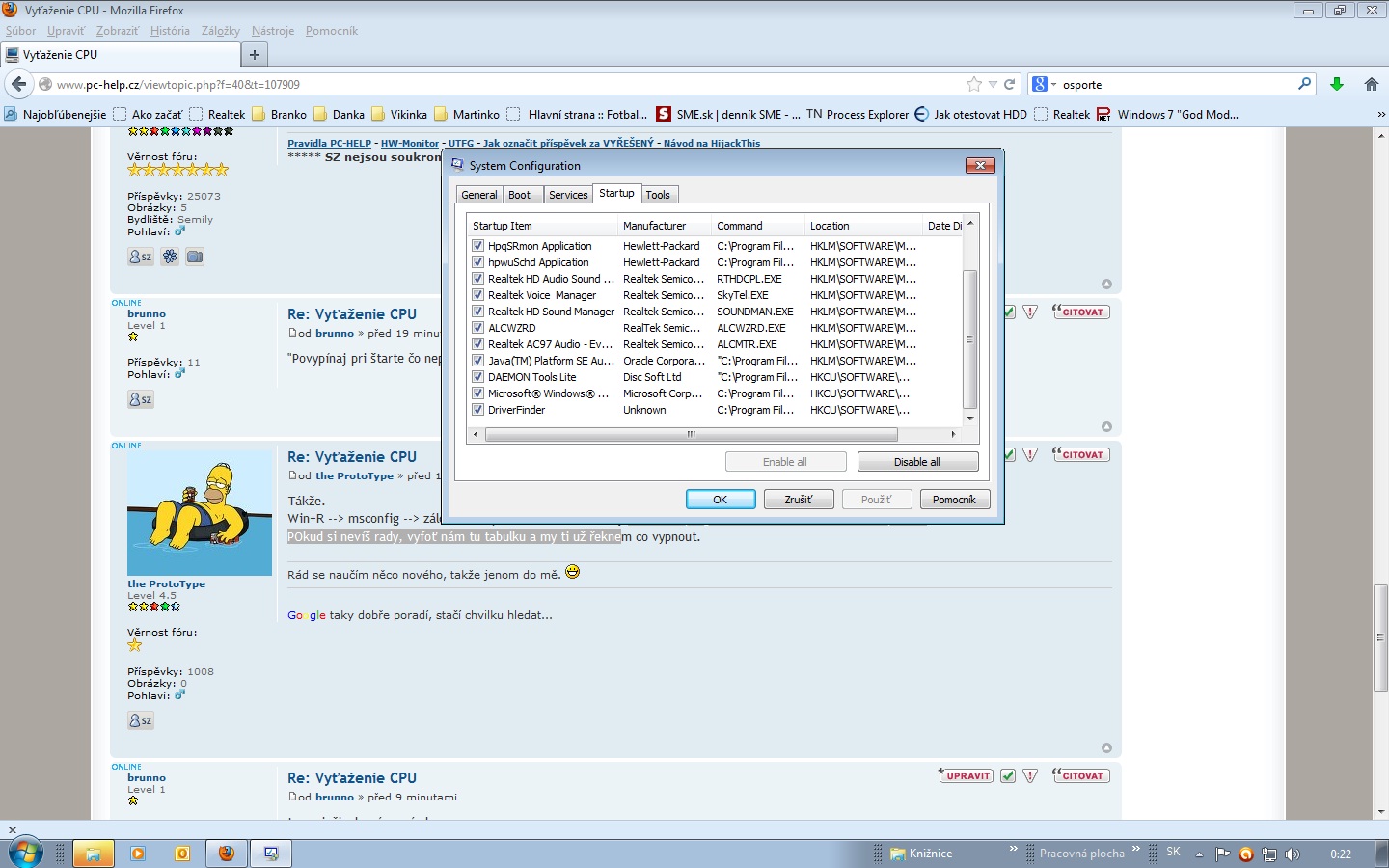This screenshot has width=1389, height=868.
Task: Open the Pravidla PC-HELP link
Action: click(x=329, y=143)
